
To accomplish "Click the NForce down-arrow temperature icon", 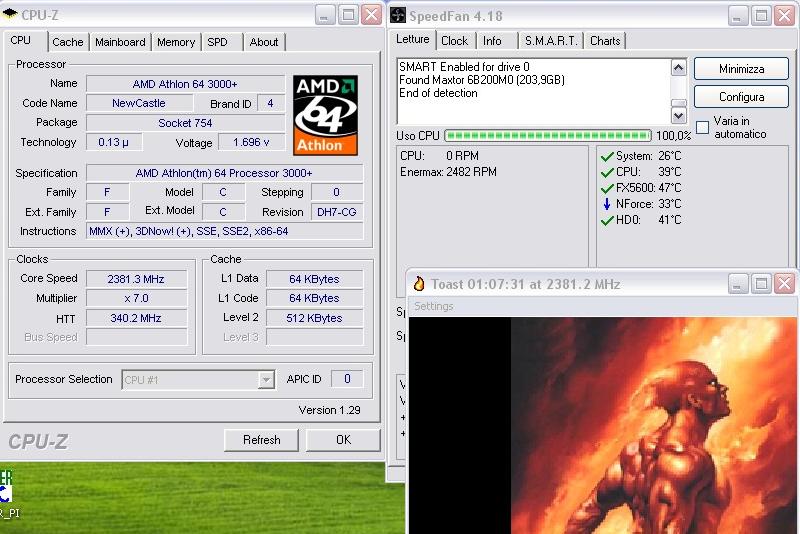I will (607, 204).
